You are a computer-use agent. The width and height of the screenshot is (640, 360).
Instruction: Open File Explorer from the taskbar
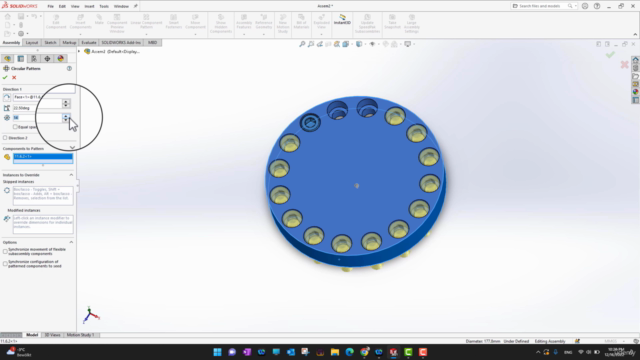[335, 352]
